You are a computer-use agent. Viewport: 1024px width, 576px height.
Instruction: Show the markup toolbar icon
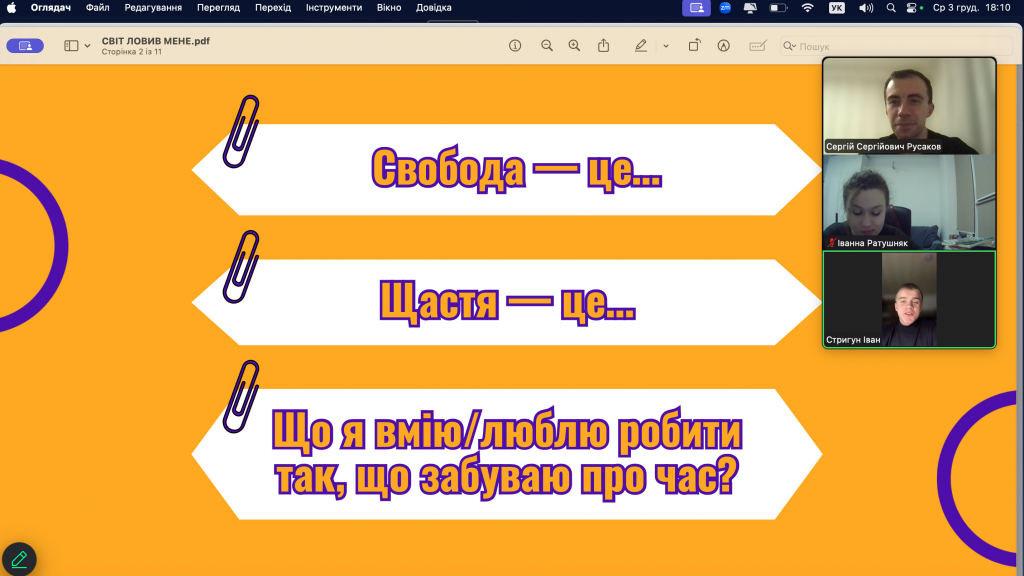pos(723,46)
